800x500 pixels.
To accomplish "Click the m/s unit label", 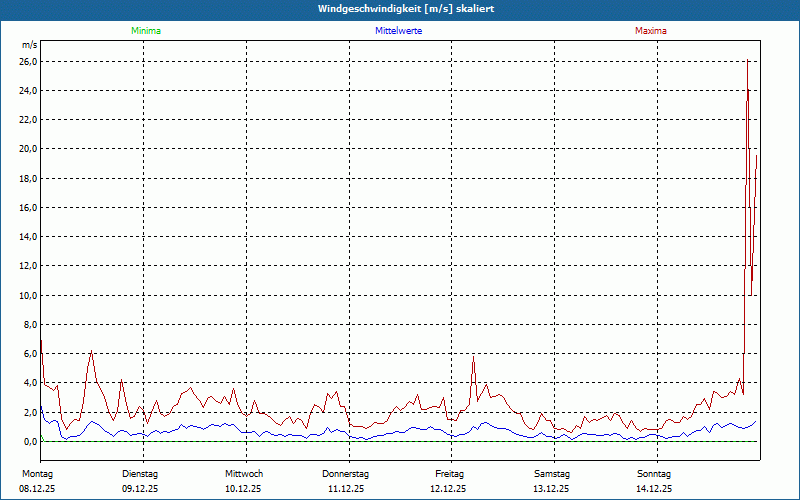I will (x=29, y=46).
